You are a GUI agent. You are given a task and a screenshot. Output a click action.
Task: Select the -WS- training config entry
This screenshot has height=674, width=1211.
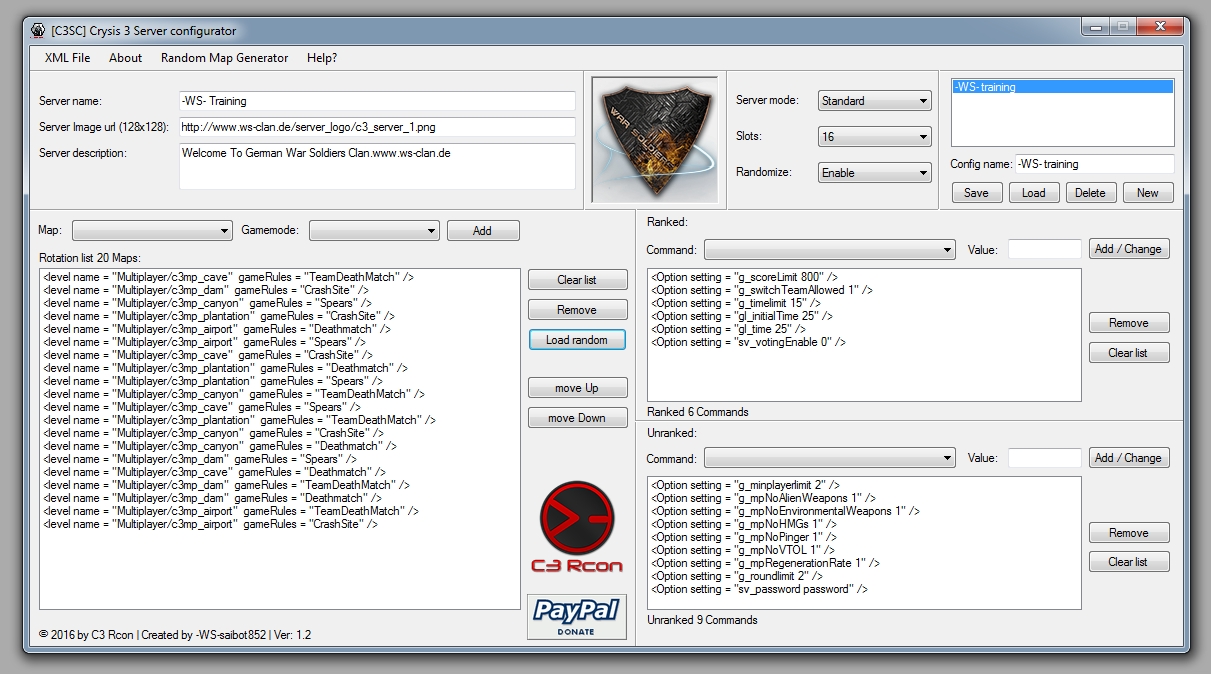click(x=1061, y=88)
